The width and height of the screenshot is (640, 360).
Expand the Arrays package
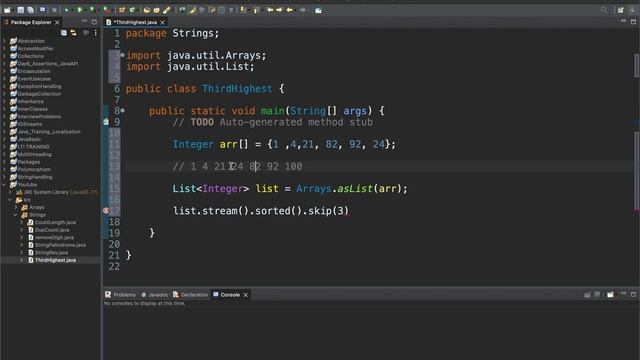point(16,207)
